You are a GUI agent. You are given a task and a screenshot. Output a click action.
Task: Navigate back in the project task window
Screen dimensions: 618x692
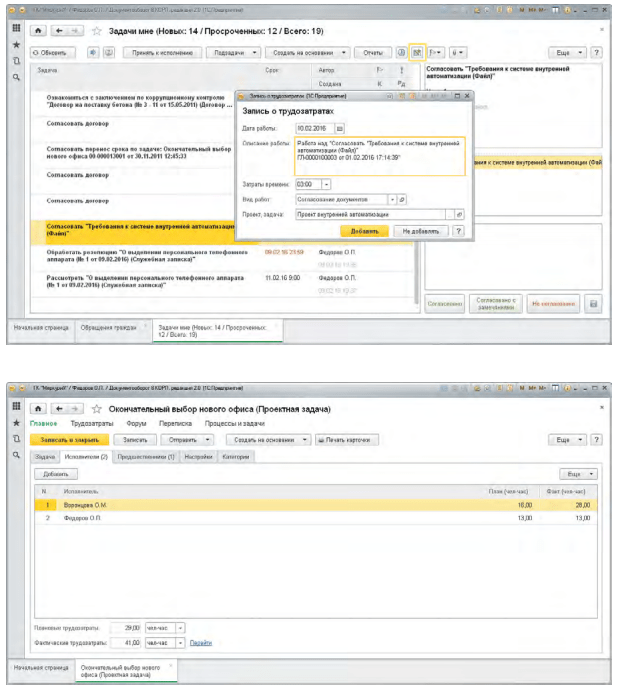59,409
